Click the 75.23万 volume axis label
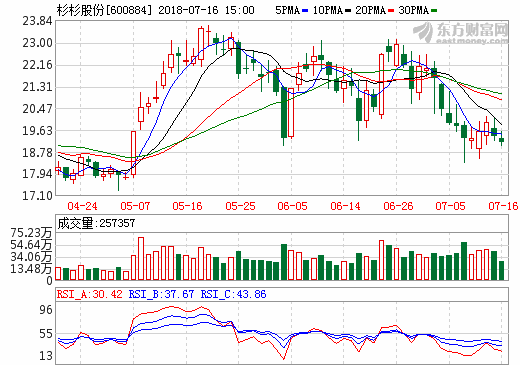This screenshot has height=365, width=520. [x=31, y=233]
